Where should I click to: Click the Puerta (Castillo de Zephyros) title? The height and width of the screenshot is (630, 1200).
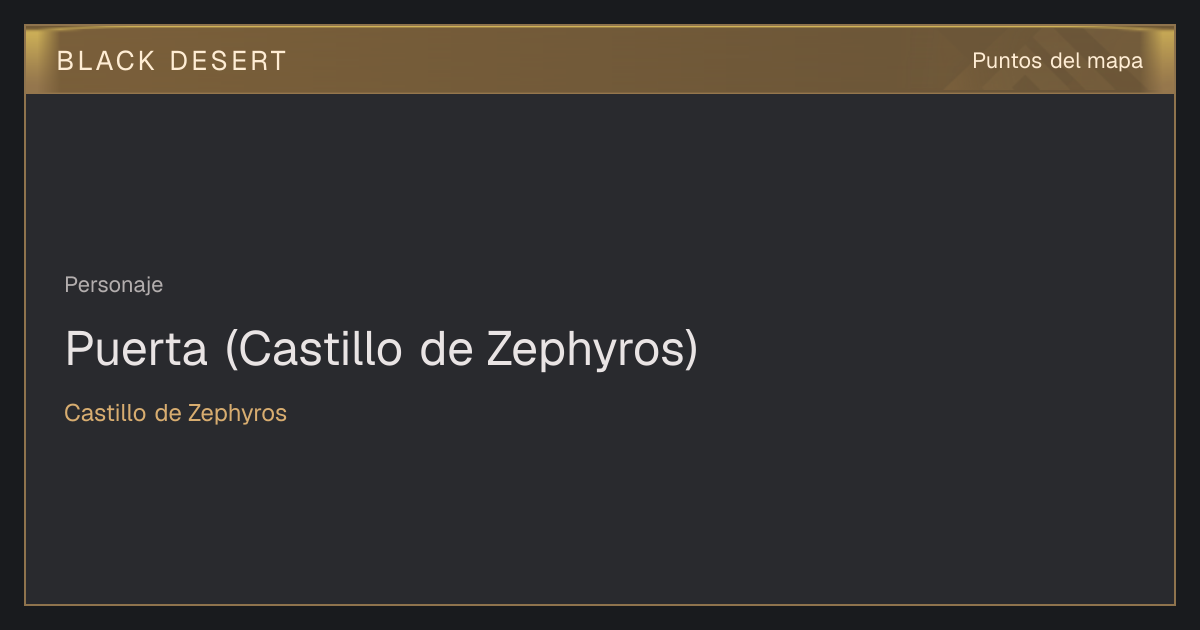[381, 349]
